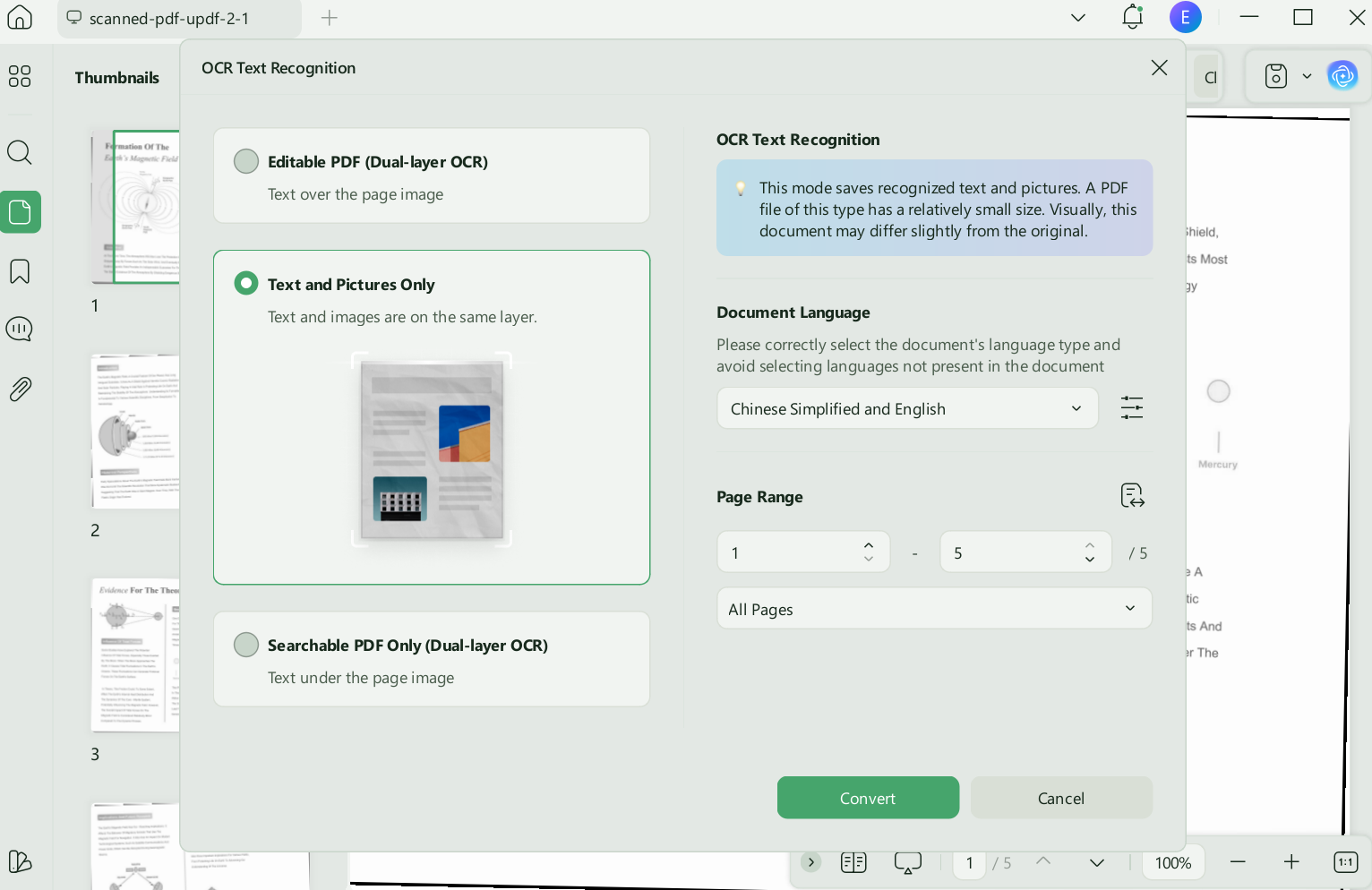This screenshot has height=890, width=1372.
Task: Expand the bottom toolbar arrow
Action: (810, 862)
